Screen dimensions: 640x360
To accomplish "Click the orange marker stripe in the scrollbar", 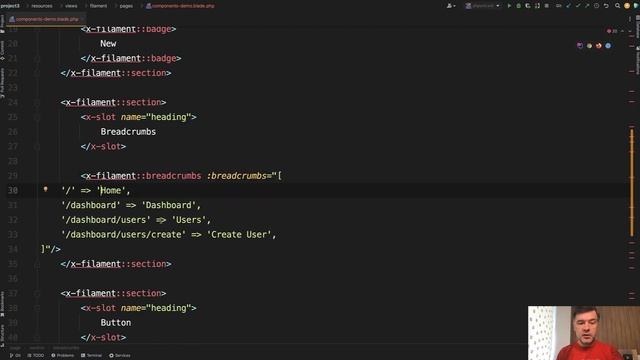I will coord(632,182).
